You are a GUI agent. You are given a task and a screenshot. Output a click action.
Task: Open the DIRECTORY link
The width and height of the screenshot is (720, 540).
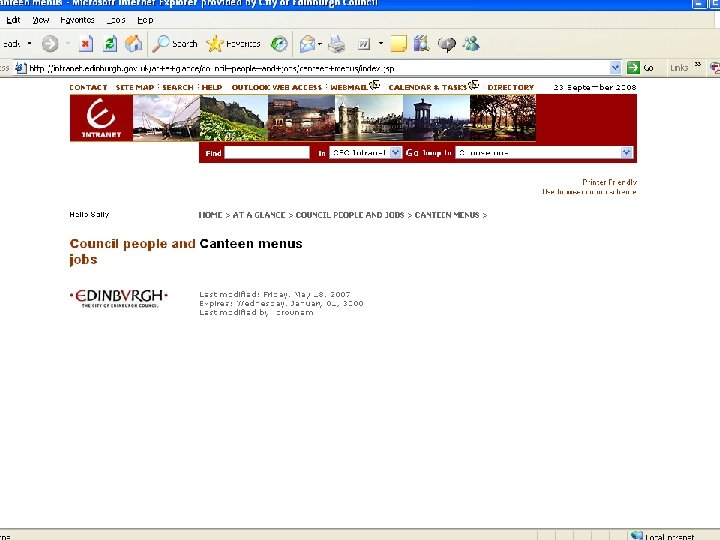coord(511,87)
